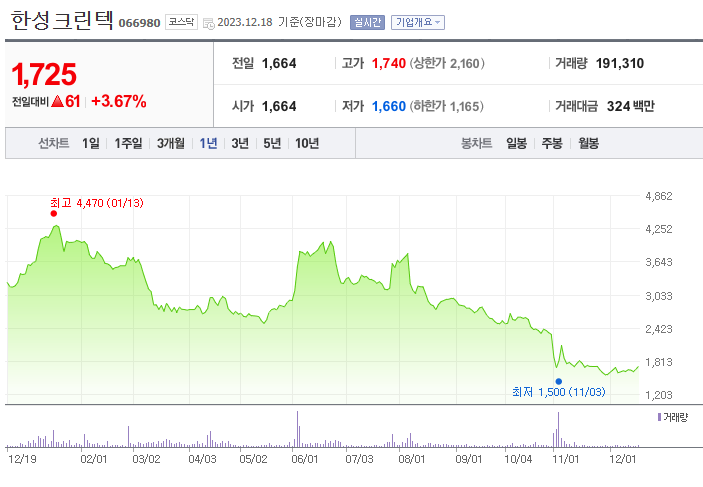Select the 1일 line chart tab
Viewport: 703px width, 487px height.
[x=91, y=143]
